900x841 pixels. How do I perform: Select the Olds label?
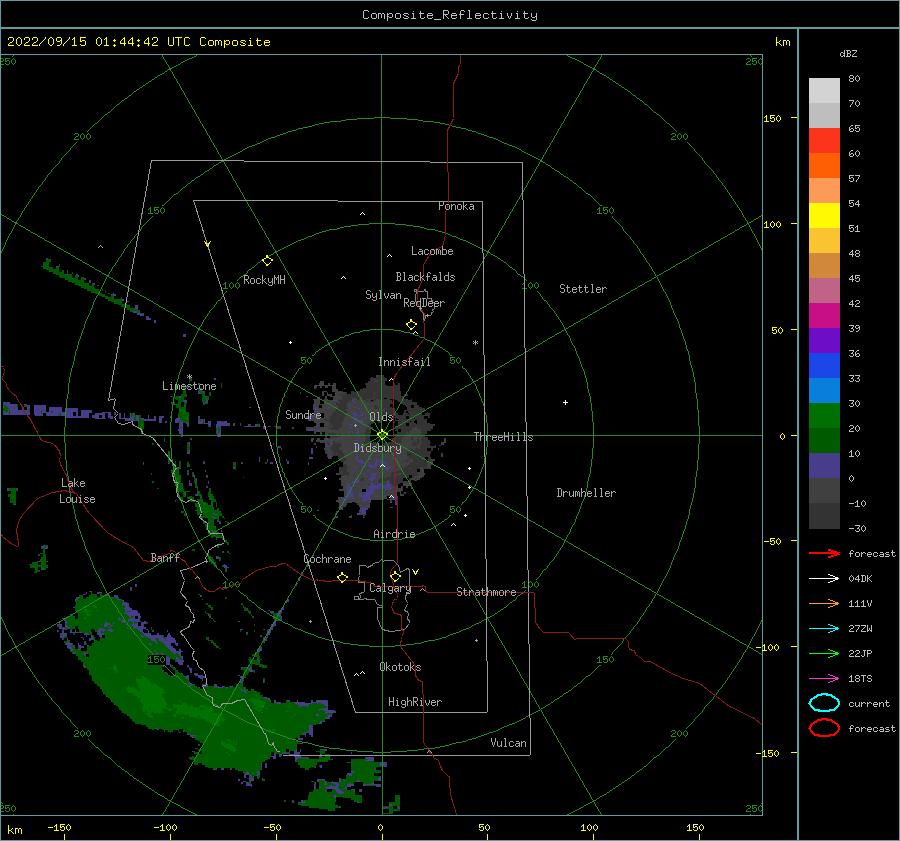[x=381, y=417]
